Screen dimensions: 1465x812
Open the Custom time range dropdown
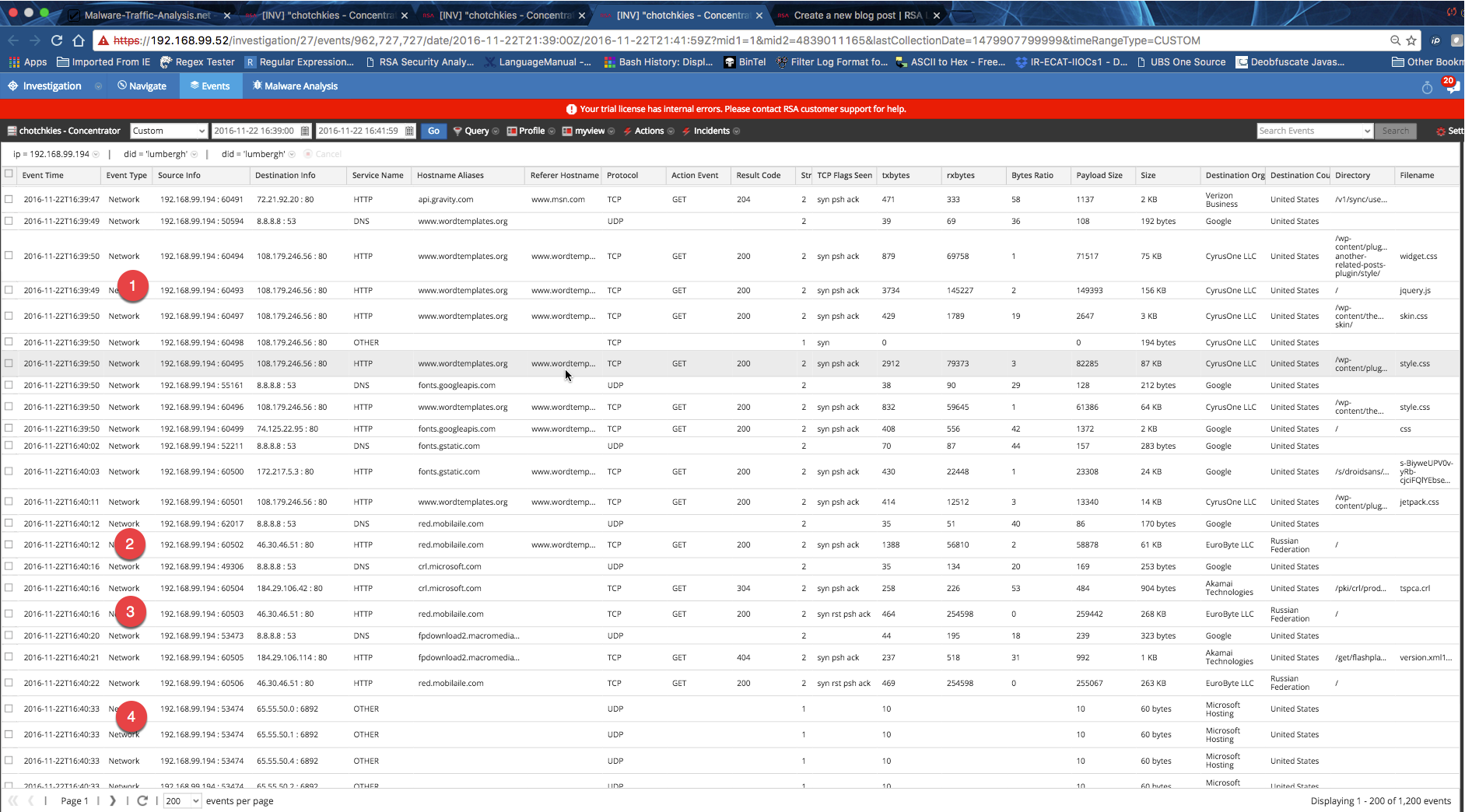point(168,131)
